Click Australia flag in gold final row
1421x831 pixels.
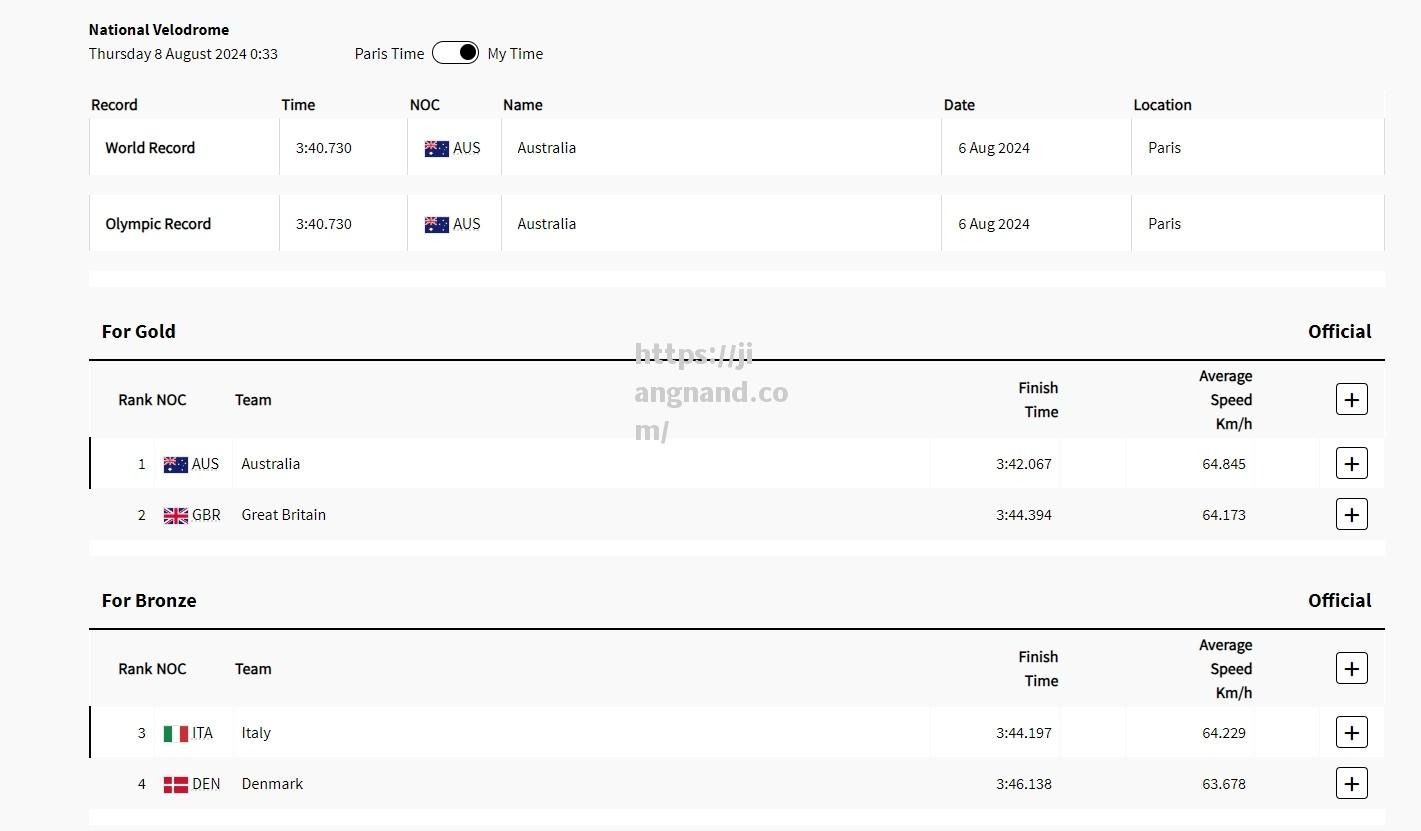click(x=175, y=465)
